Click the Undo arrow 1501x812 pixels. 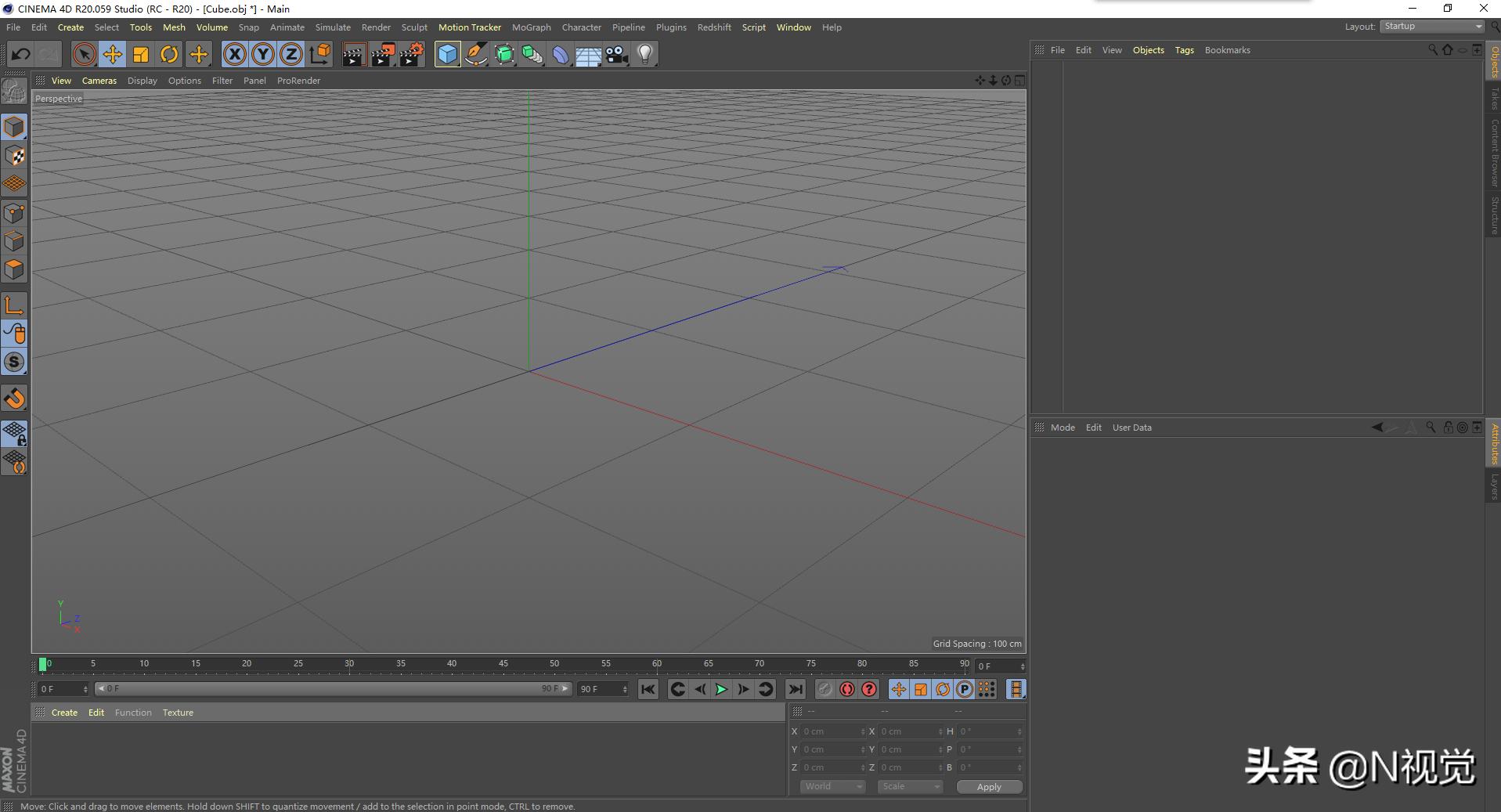(x=20, y=55)
